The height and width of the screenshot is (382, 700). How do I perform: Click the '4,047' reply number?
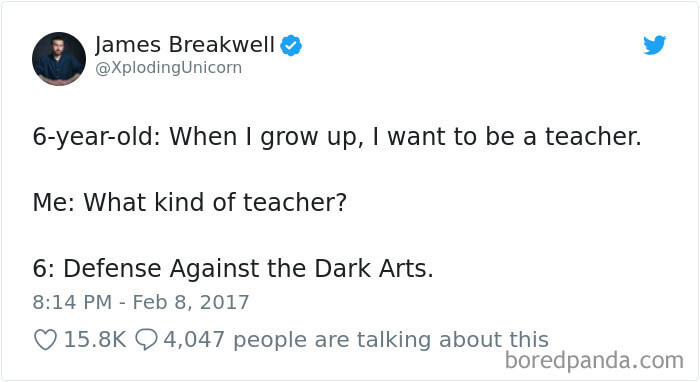click(194, 340)
